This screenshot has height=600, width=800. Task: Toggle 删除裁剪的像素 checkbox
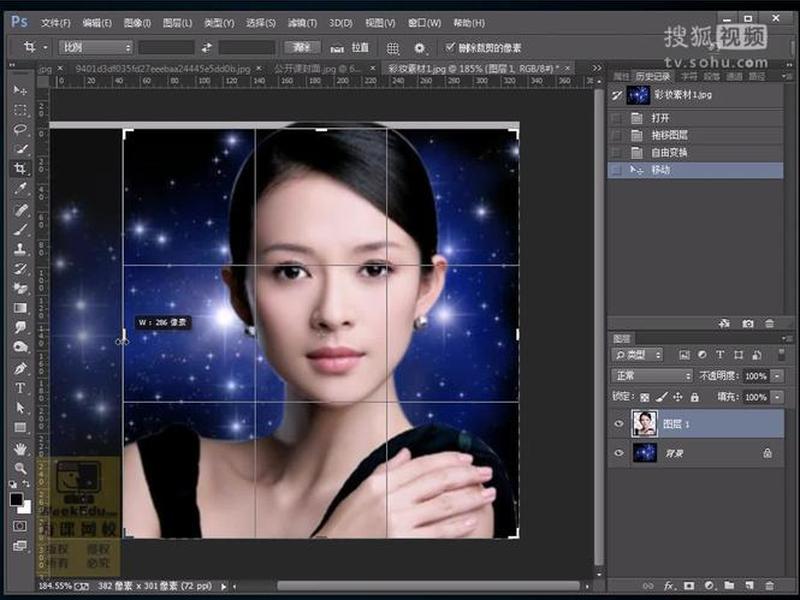point(449,47)
